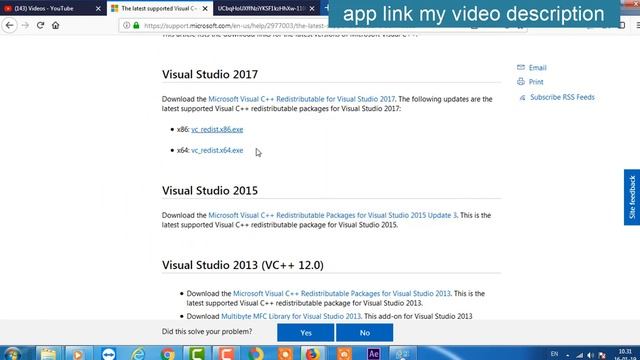The width and height of the screenshot is (640, 360).
Task: Open Google Chrome from the taskbar
Action: point(167,353)
